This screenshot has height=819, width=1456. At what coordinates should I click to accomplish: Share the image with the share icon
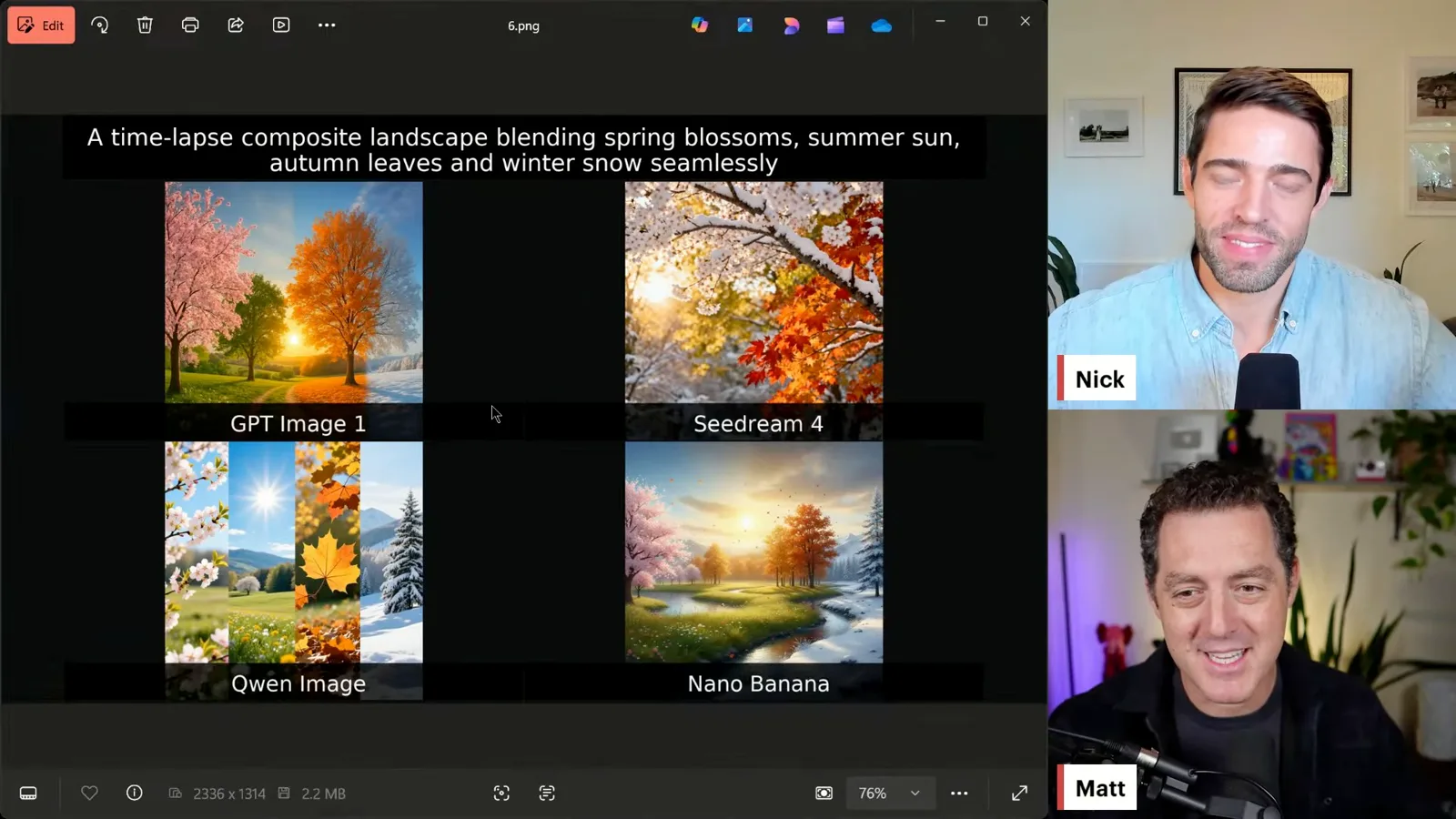236,25
